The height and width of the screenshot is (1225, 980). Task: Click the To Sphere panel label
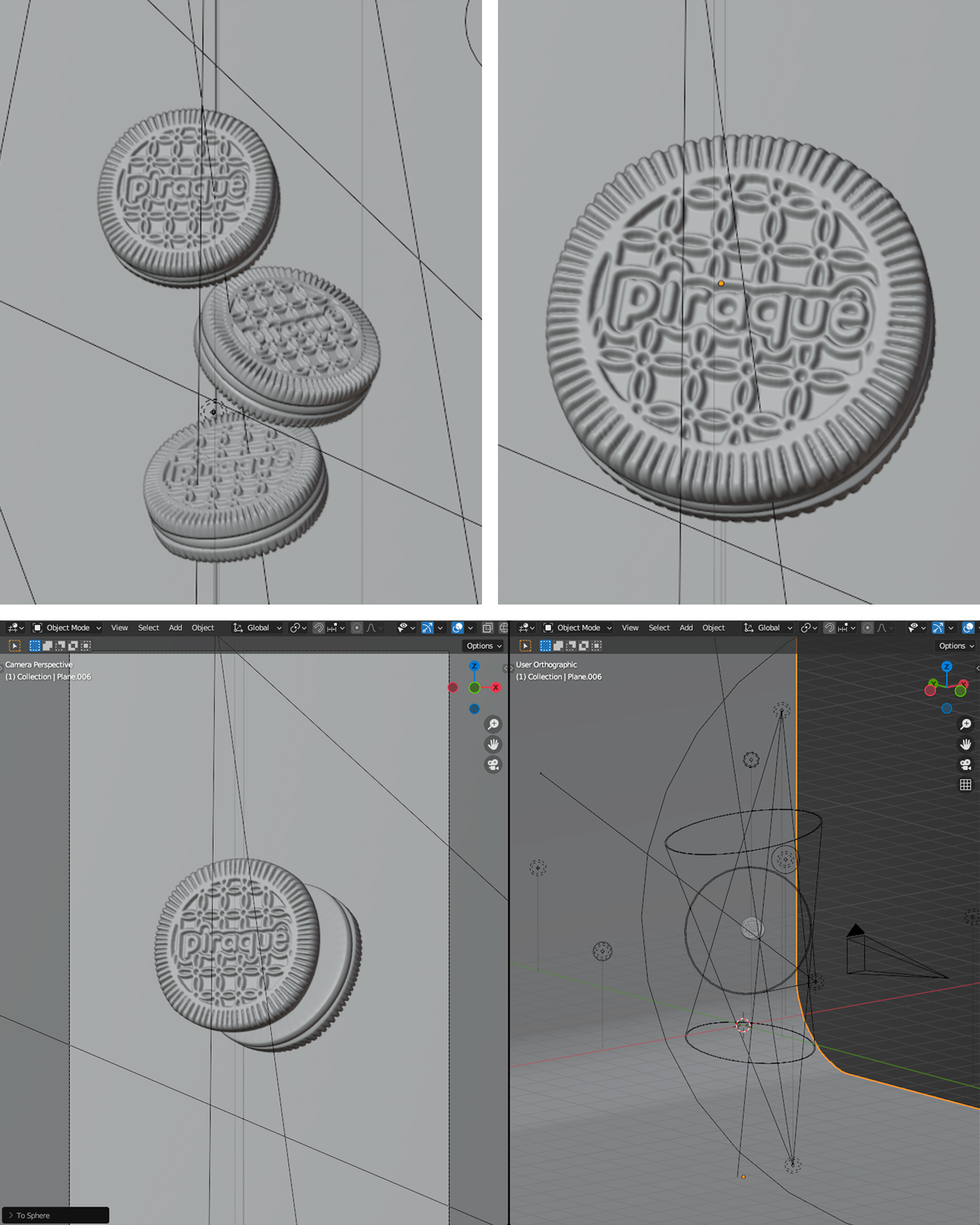pos(33,1215)
